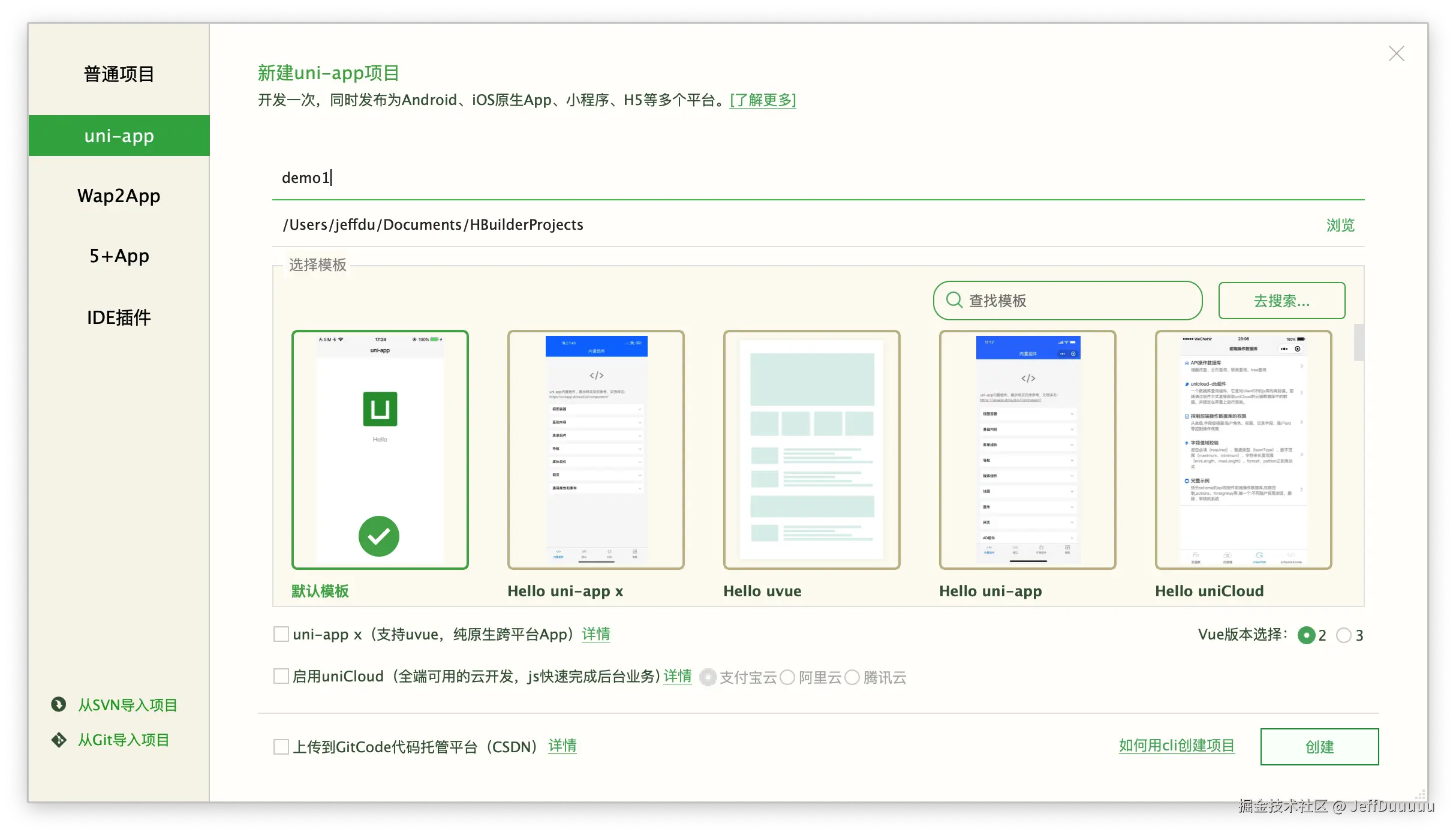Check 上传到GitCode代码托管平台 option

tap(281, 746)
